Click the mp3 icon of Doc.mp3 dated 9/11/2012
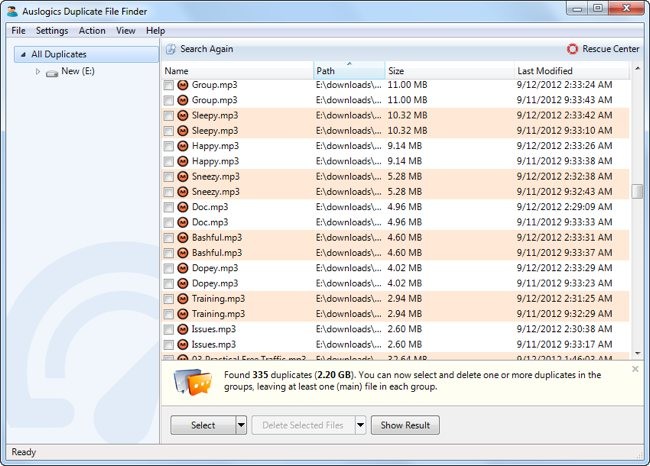The height and width of the screenshot is (466, 650). tap(182, 222)
